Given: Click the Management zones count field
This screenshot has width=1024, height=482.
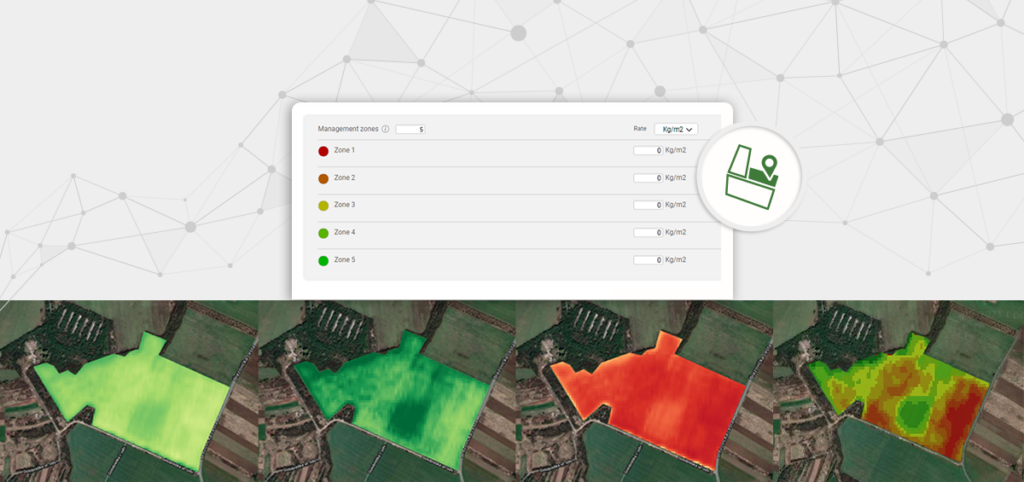Looking at the screenshot, I should pyautogui.click(x=411, y=129).
